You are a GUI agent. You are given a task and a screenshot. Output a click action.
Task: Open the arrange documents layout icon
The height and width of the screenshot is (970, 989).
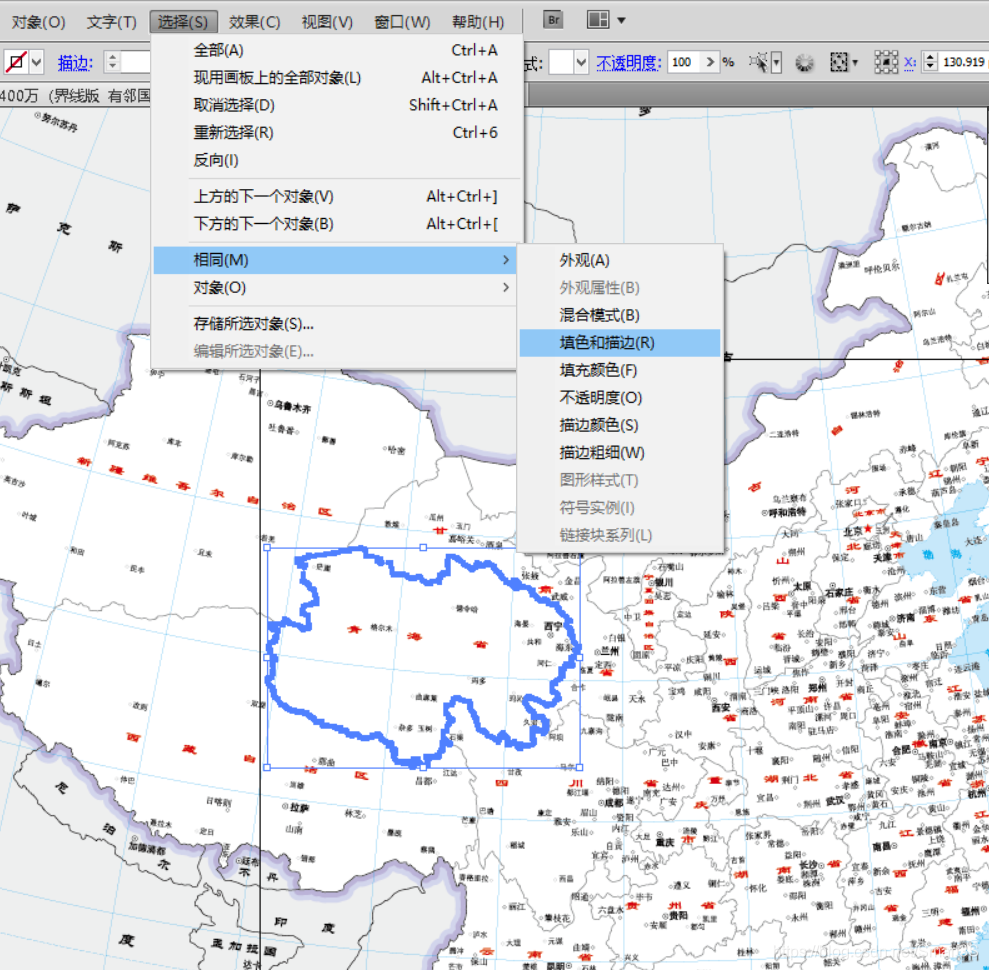[597, 20]
